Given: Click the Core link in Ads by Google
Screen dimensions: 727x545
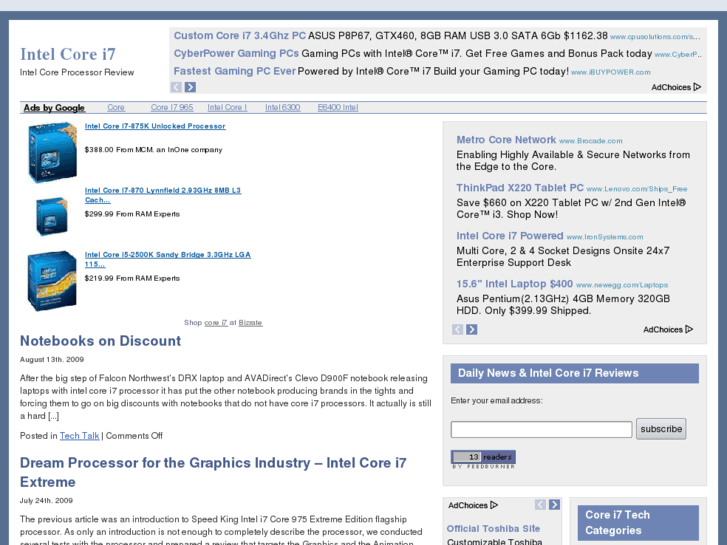Looking at the screenshot, I should [x=116, y=107].
